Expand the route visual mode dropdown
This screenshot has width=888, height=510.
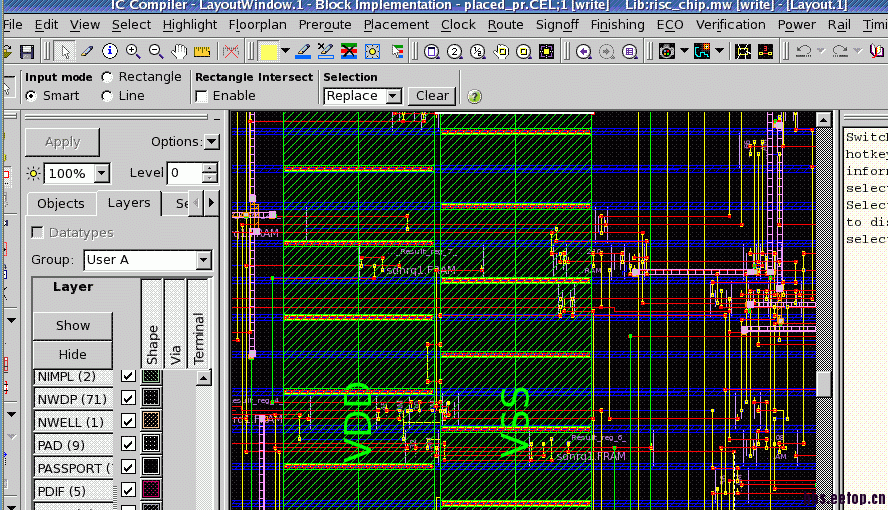coord(719,52)
